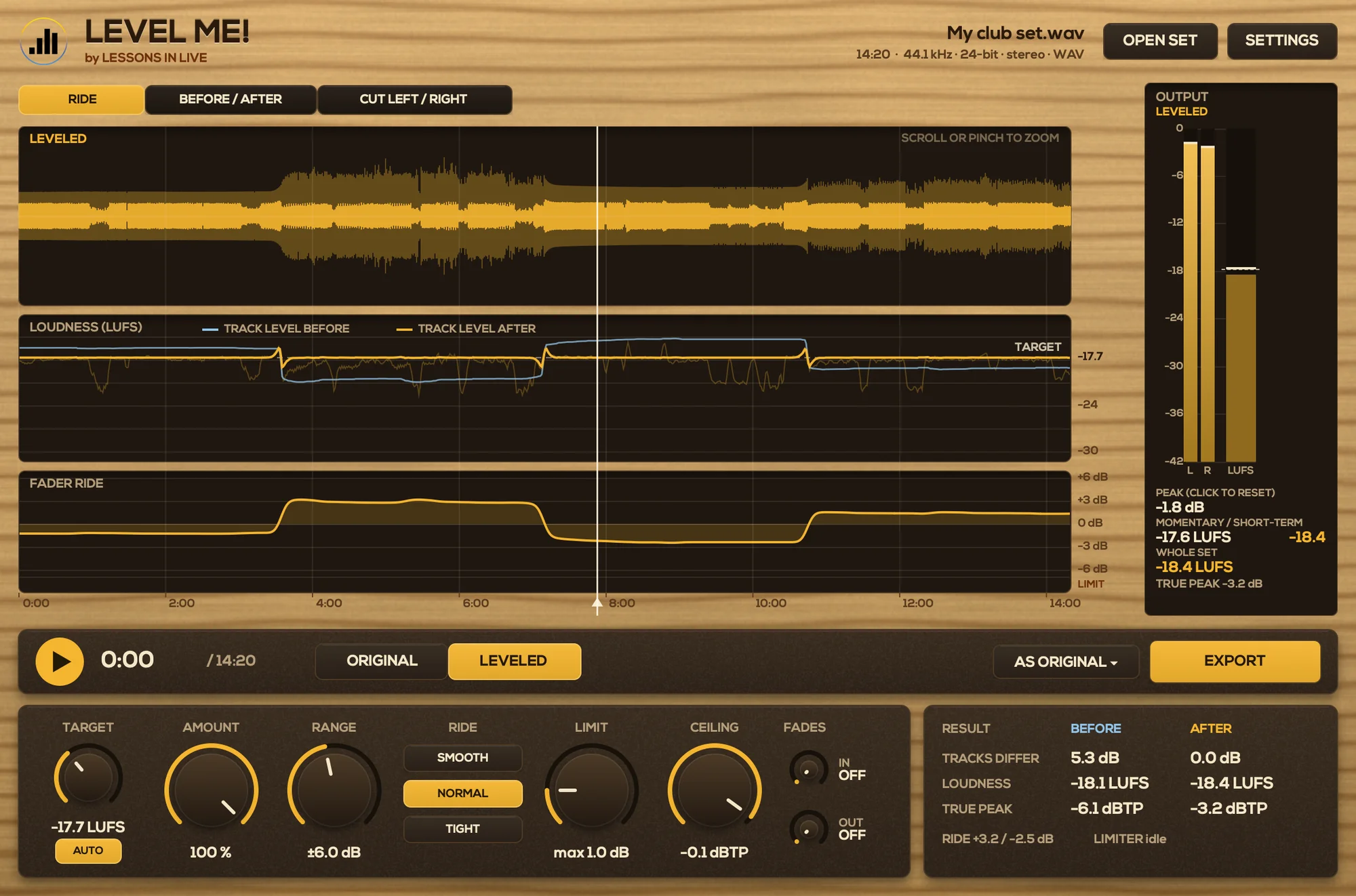Click the FADER RIDE curve graph

click(x=544, y=531)
